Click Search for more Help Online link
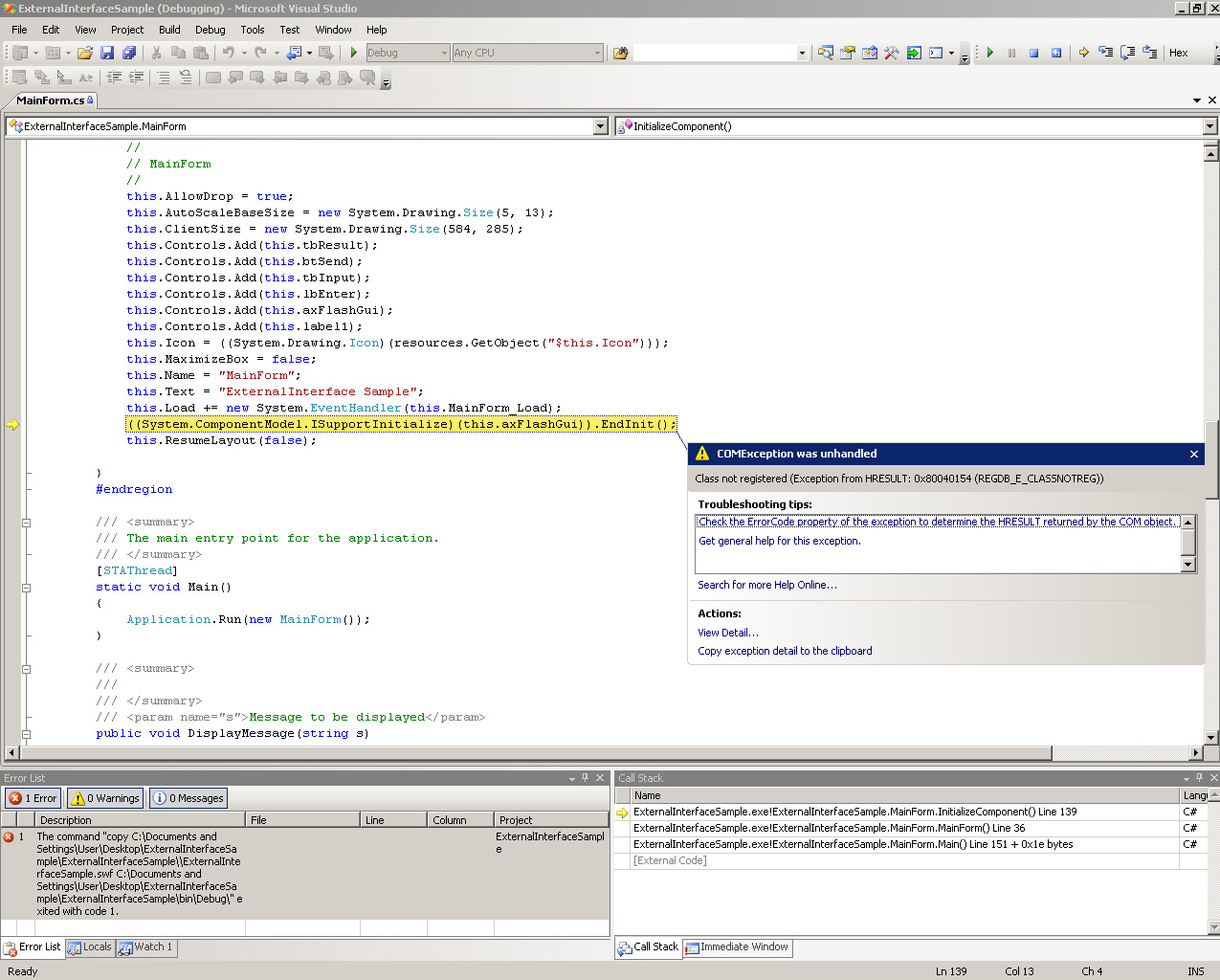Screen dimensions: 1220x980 click(767, 585)
